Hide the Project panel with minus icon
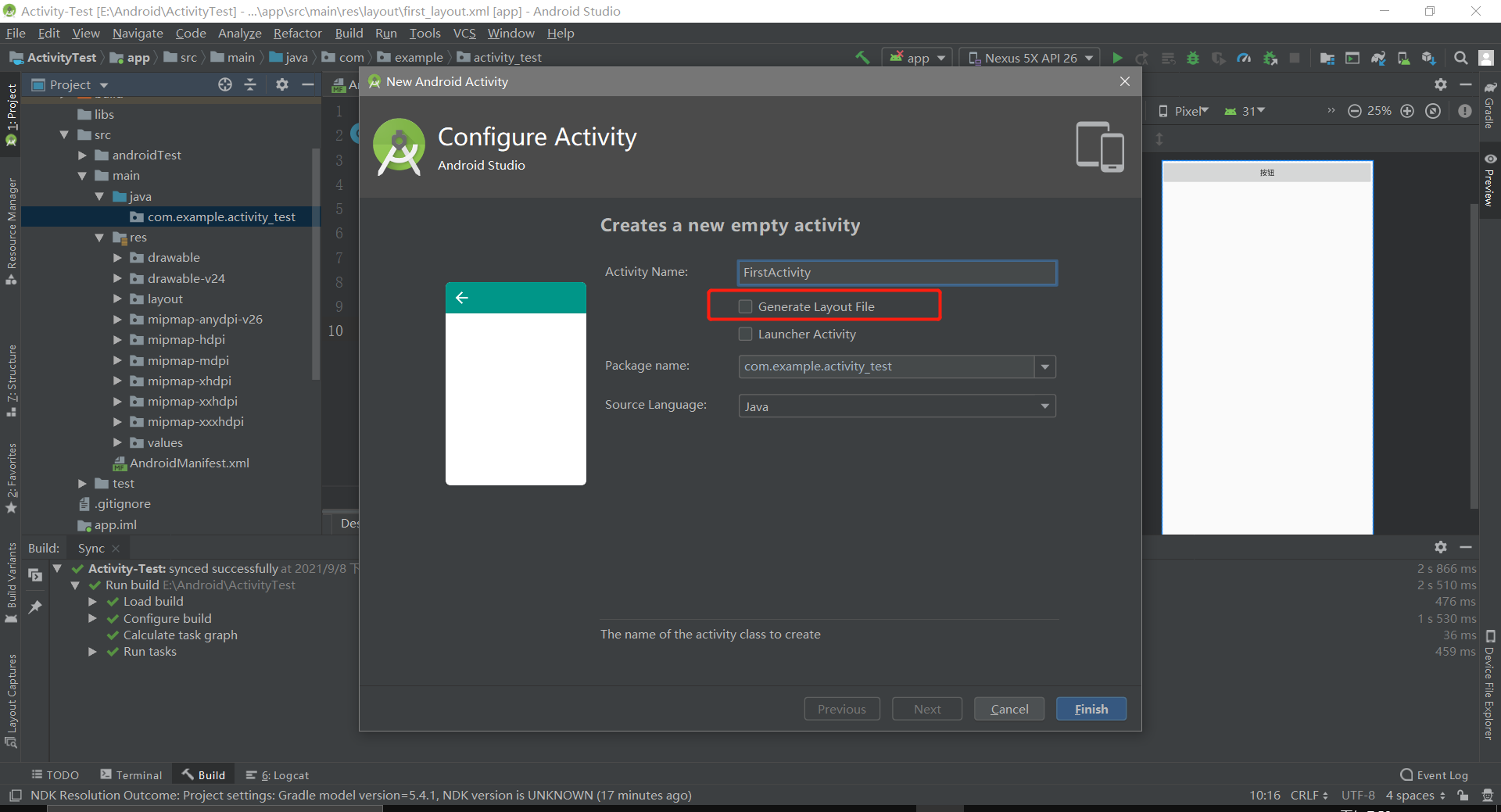Image resolution: width=1501 pixels, height=812 pixels. 308,84
